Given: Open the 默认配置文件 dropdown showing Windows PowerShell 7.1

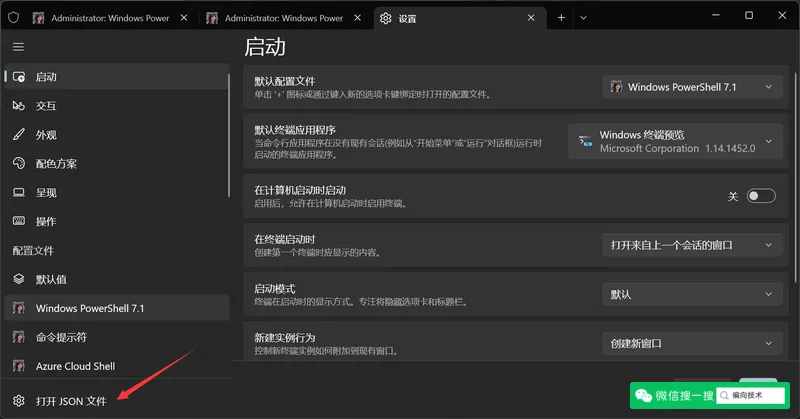Looking at the screenshot, I should 692,87.
